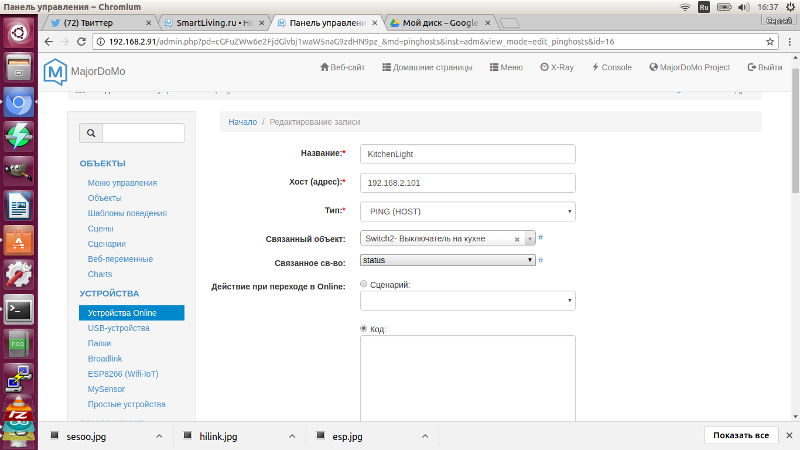Open the Тип PING (HOST) dropdown

(x=467, y=211)
